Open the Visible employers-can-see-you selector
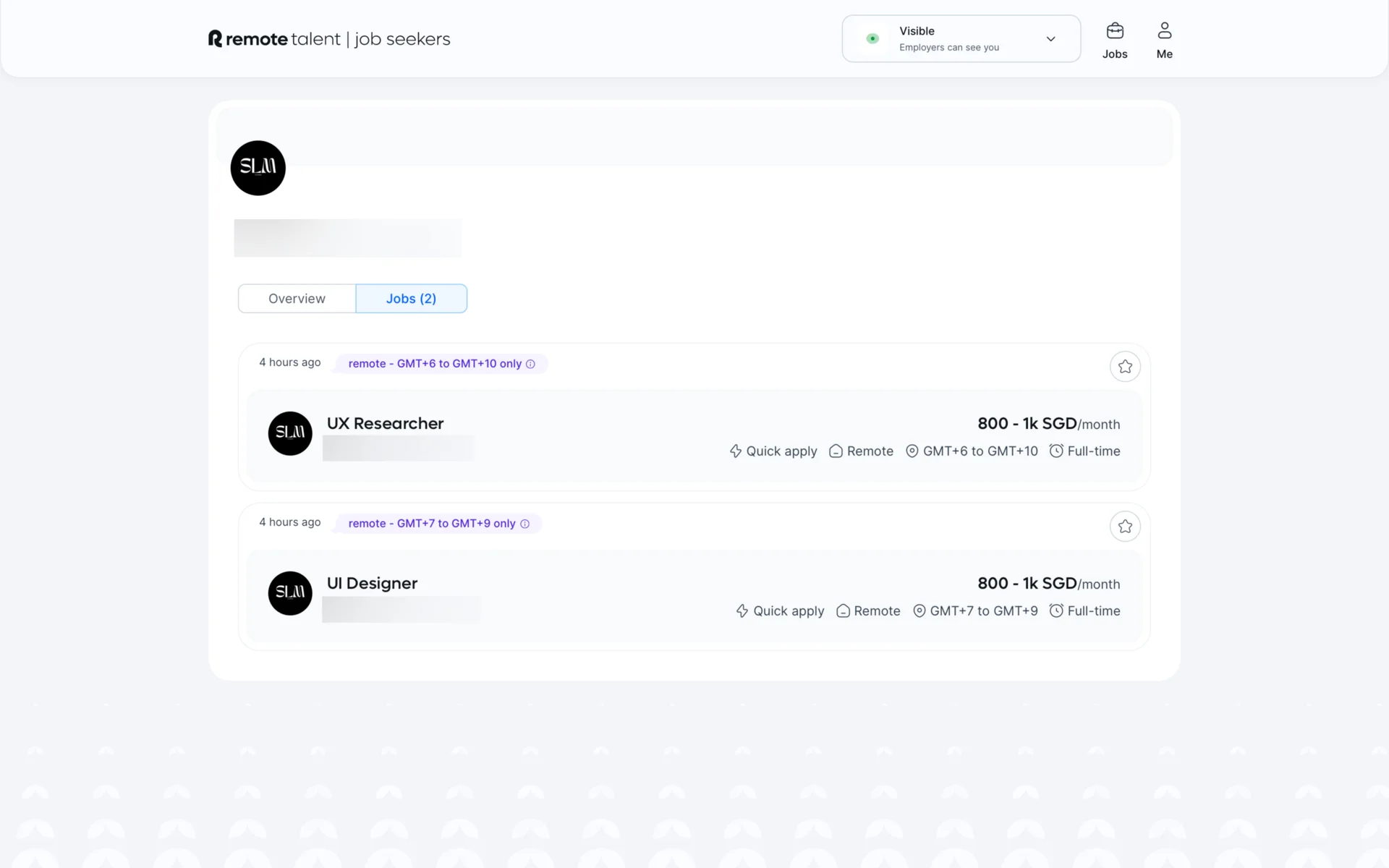 [948, 39]
